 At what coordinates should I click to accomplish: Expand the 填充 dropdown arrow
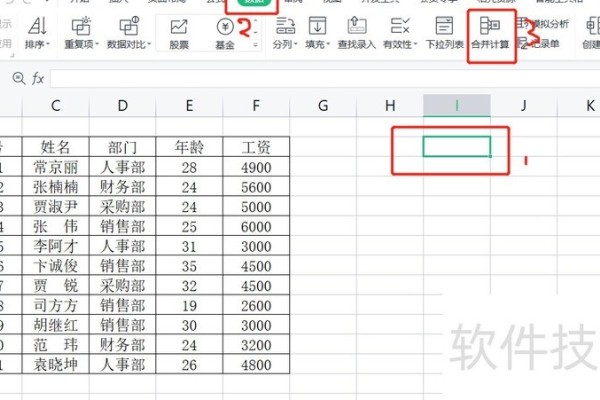(328, 44)
